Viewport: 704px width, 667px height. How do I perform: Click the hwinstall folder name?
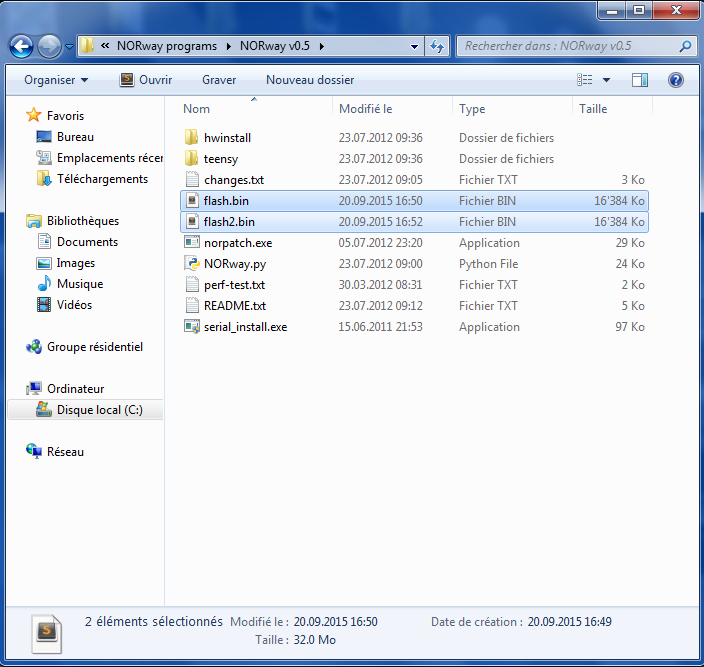pyautogui.click(x=227, y=138)
